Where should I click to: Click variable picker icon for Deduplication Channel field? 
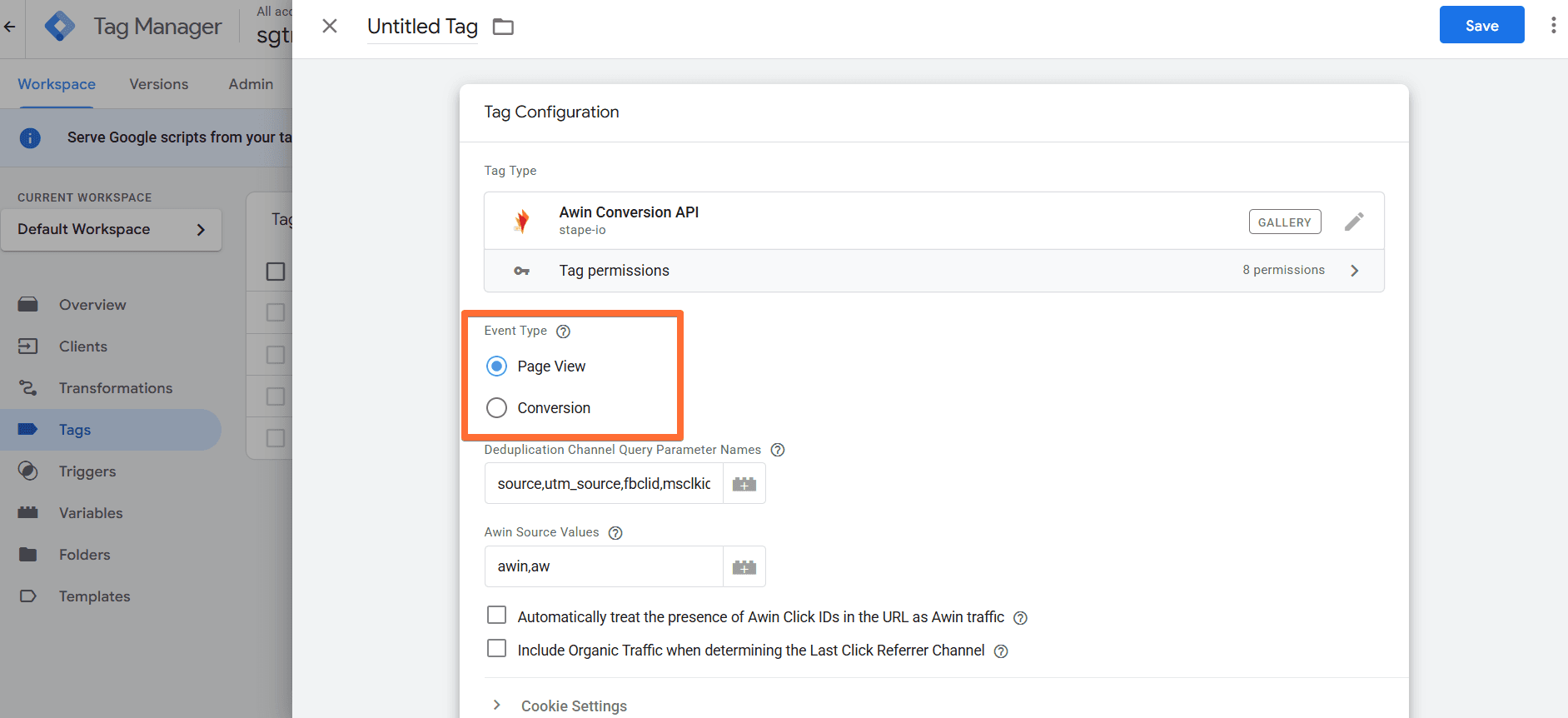(744, 484)
